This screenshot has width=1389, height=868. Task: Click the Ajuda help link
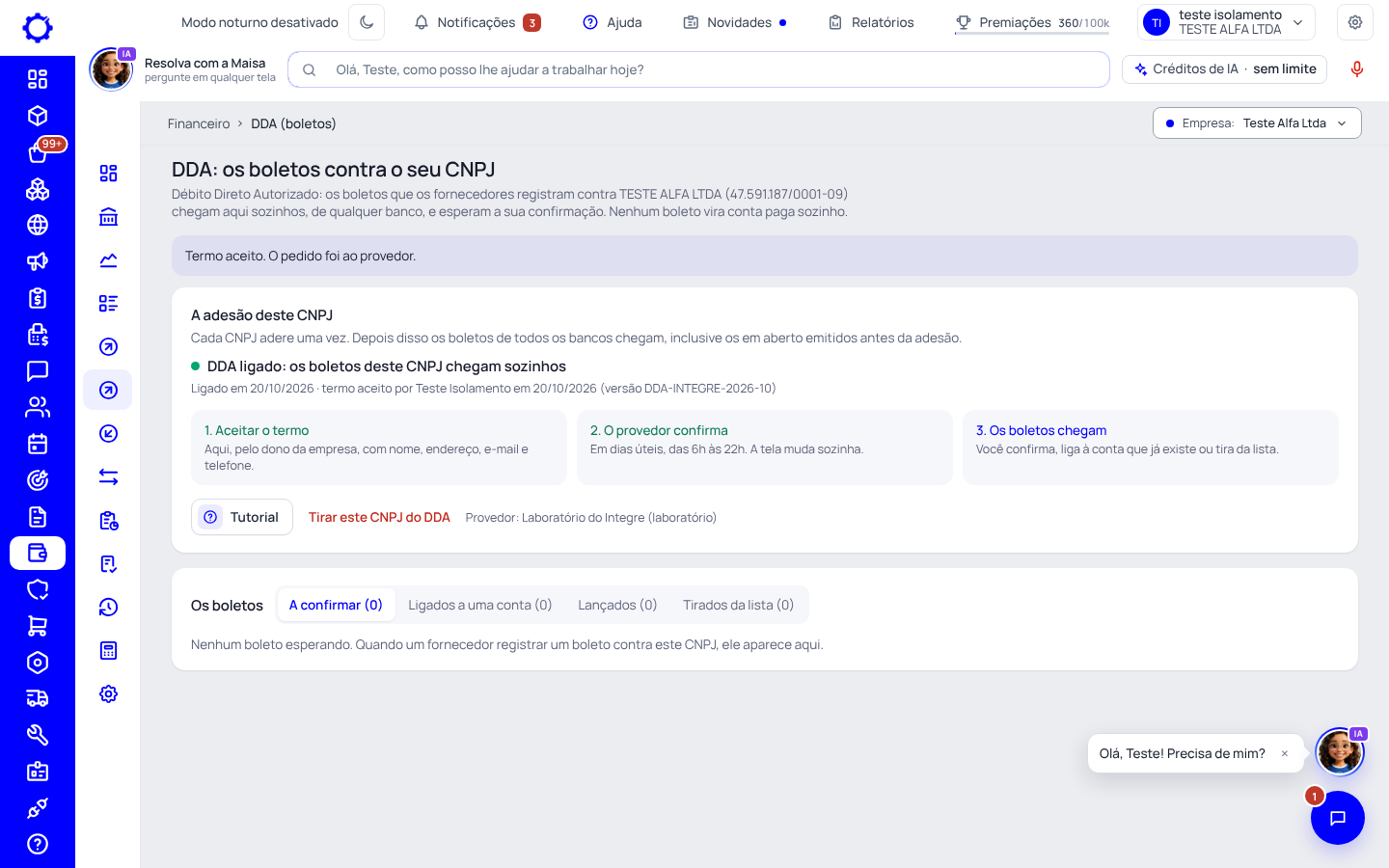coord(613,22)
